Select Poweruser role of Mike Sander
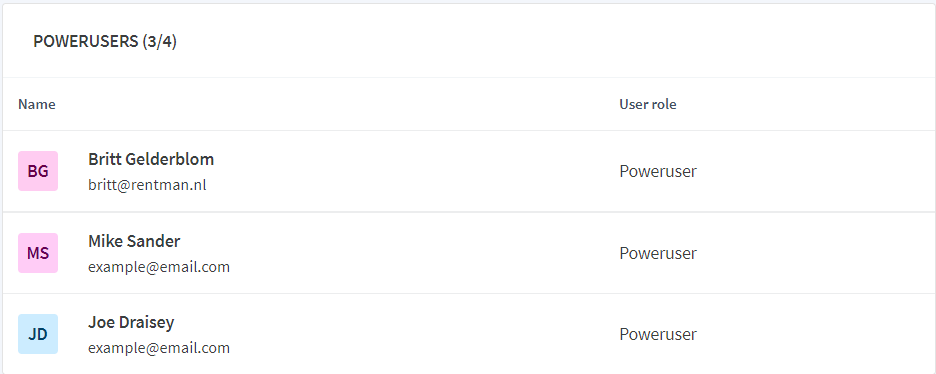The image size is (936, 374). point(658,253)
